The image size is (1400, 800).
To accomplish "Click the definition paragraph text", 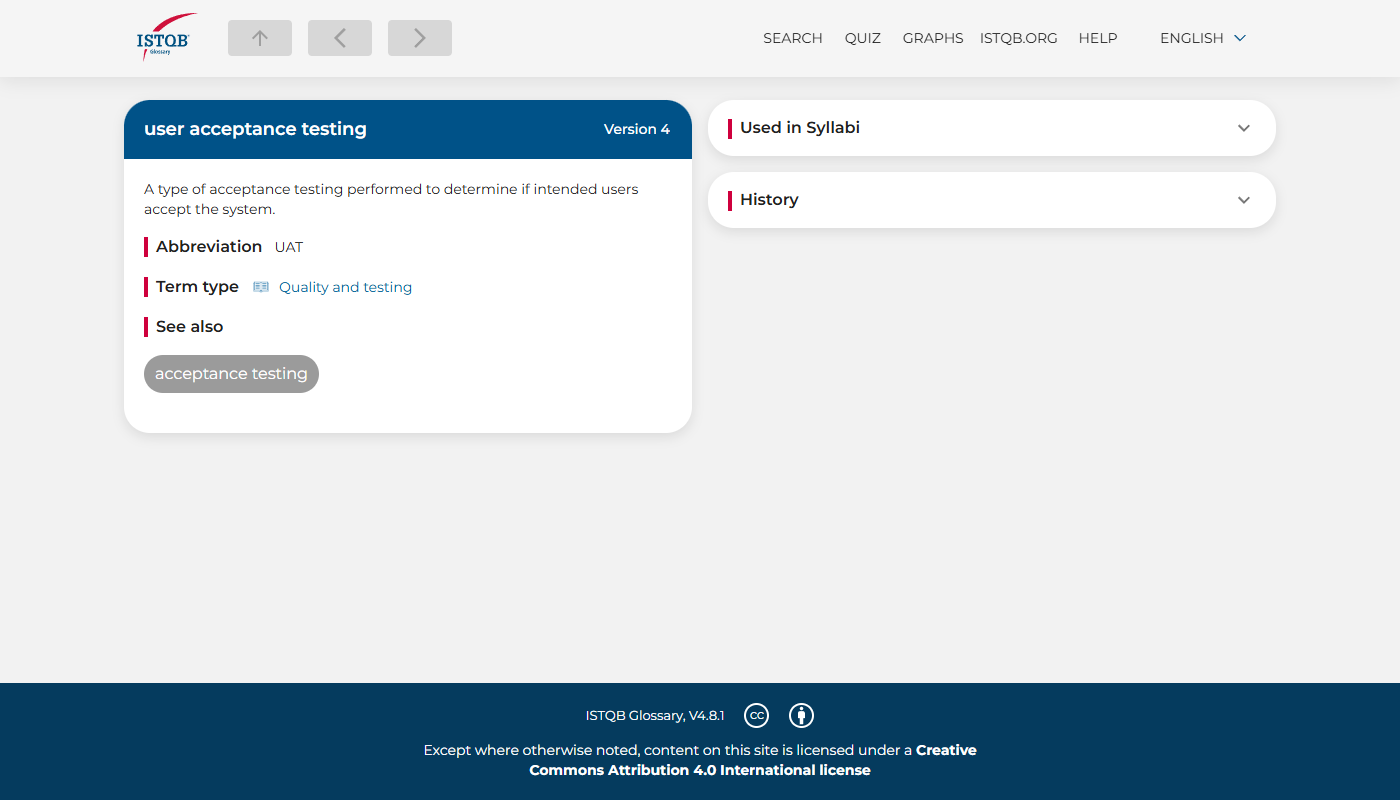I will tap(391, 199).
